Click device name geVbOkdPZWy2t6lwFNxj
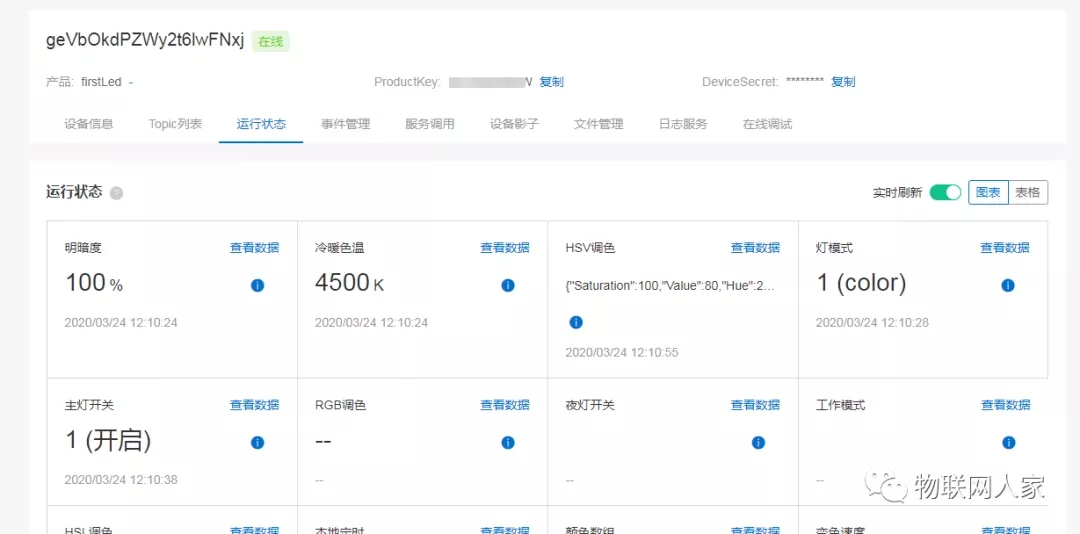 point(145,41)
